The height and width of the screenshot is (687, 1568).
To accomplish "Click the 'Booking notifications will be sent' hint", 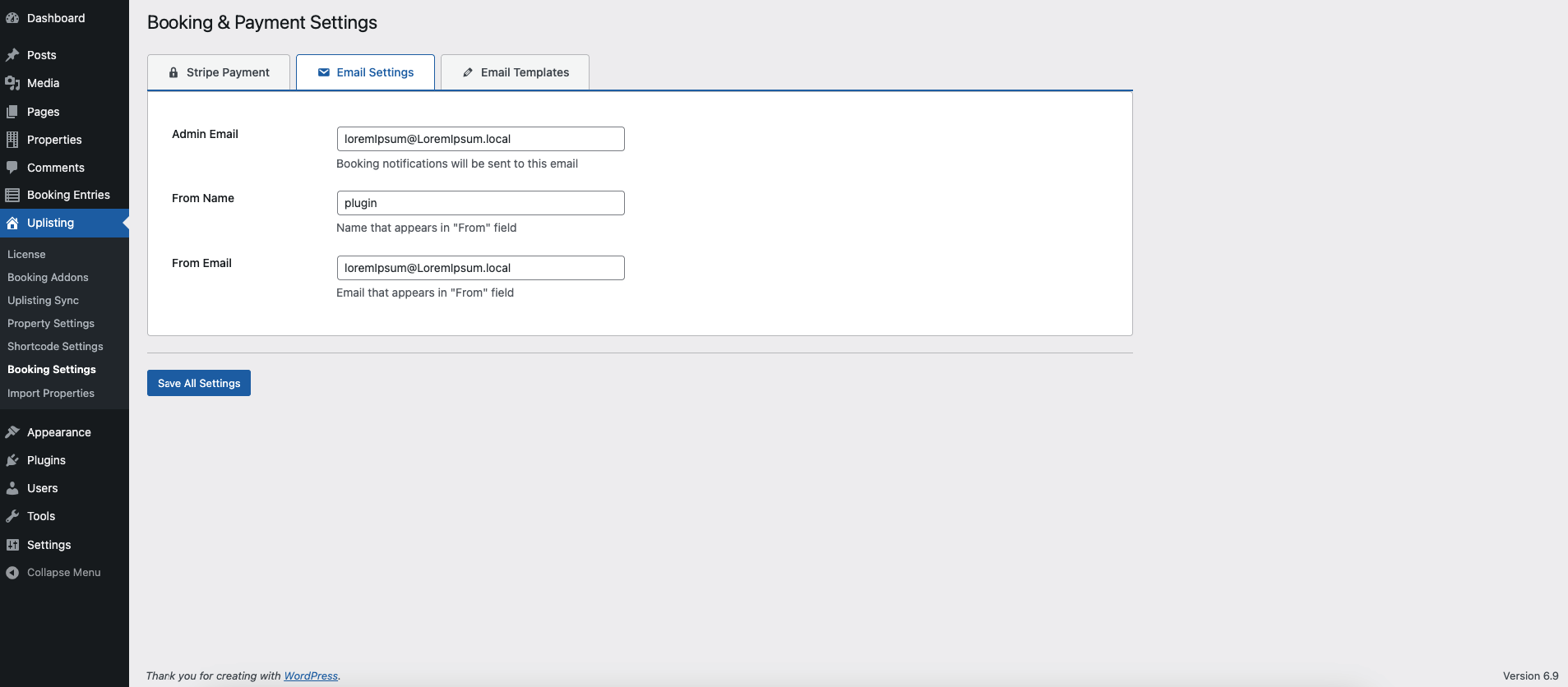I will (x=457, y=164).
